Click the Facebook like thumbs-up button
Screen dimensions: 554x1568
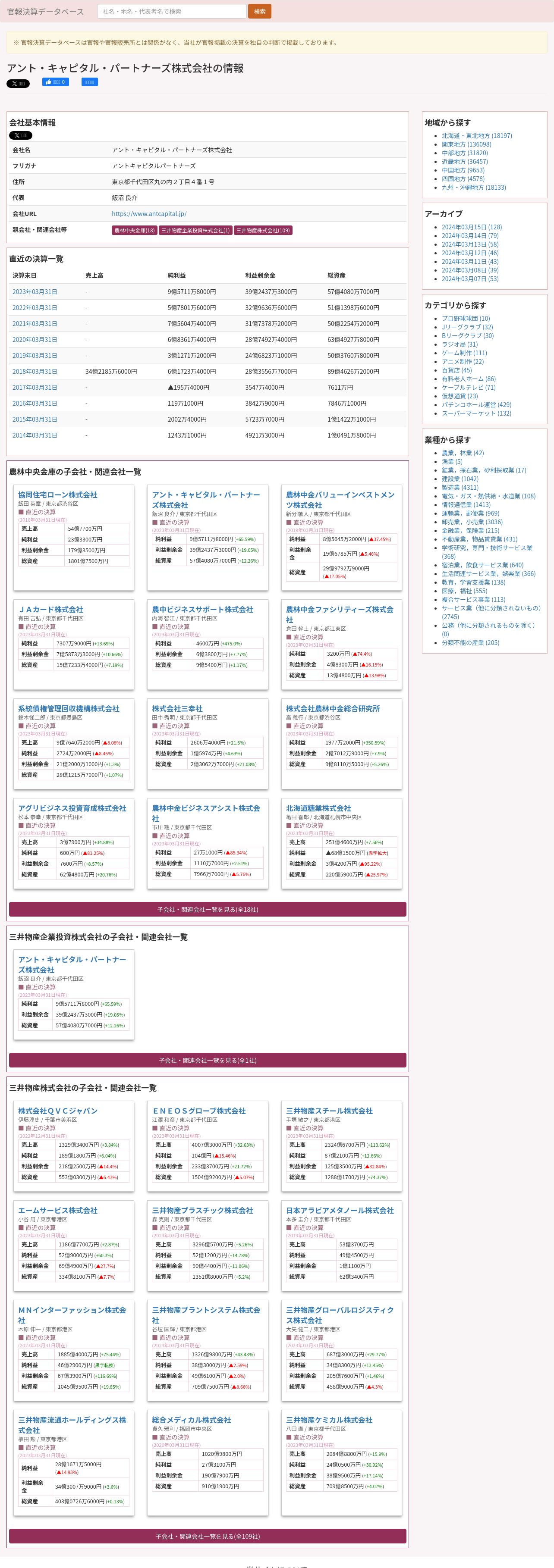55,82
